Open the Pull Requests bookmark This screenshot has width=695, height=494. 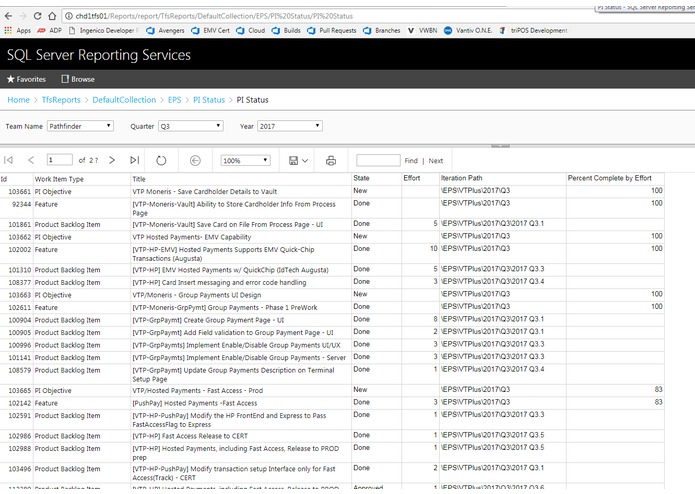[x=332, y=31]
